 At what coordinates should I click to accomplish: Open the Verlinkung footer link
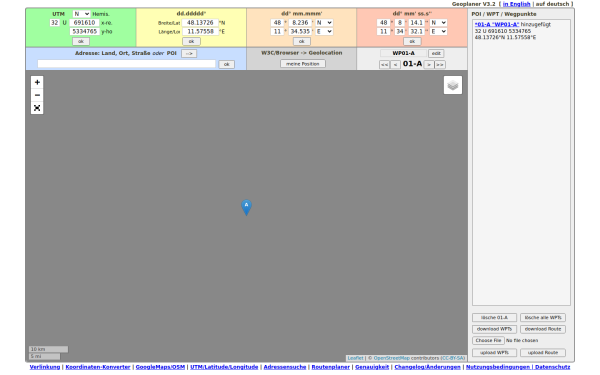pyautogui.click(x=45, y=367)
